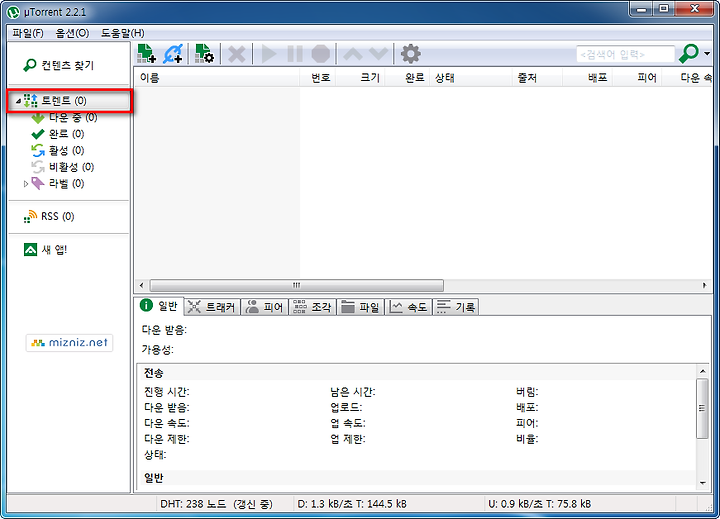Click the U: 0.9 kB/초 upload status

[539, 504]
